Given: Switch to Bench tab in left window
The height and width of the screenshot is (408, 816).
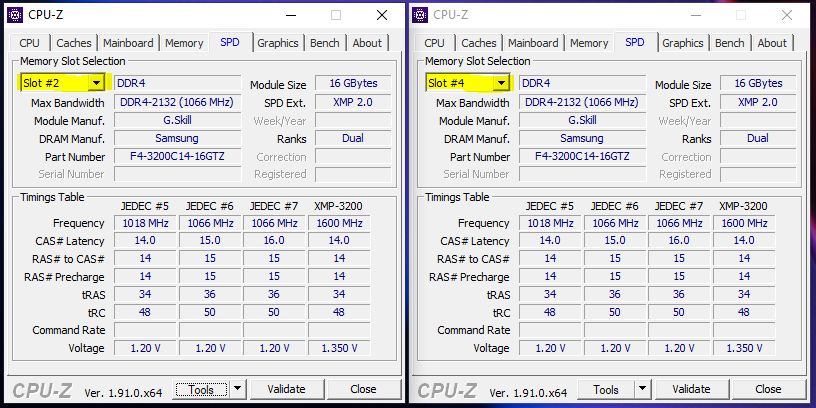Looking at the screenshot, I should pos(325,43).
